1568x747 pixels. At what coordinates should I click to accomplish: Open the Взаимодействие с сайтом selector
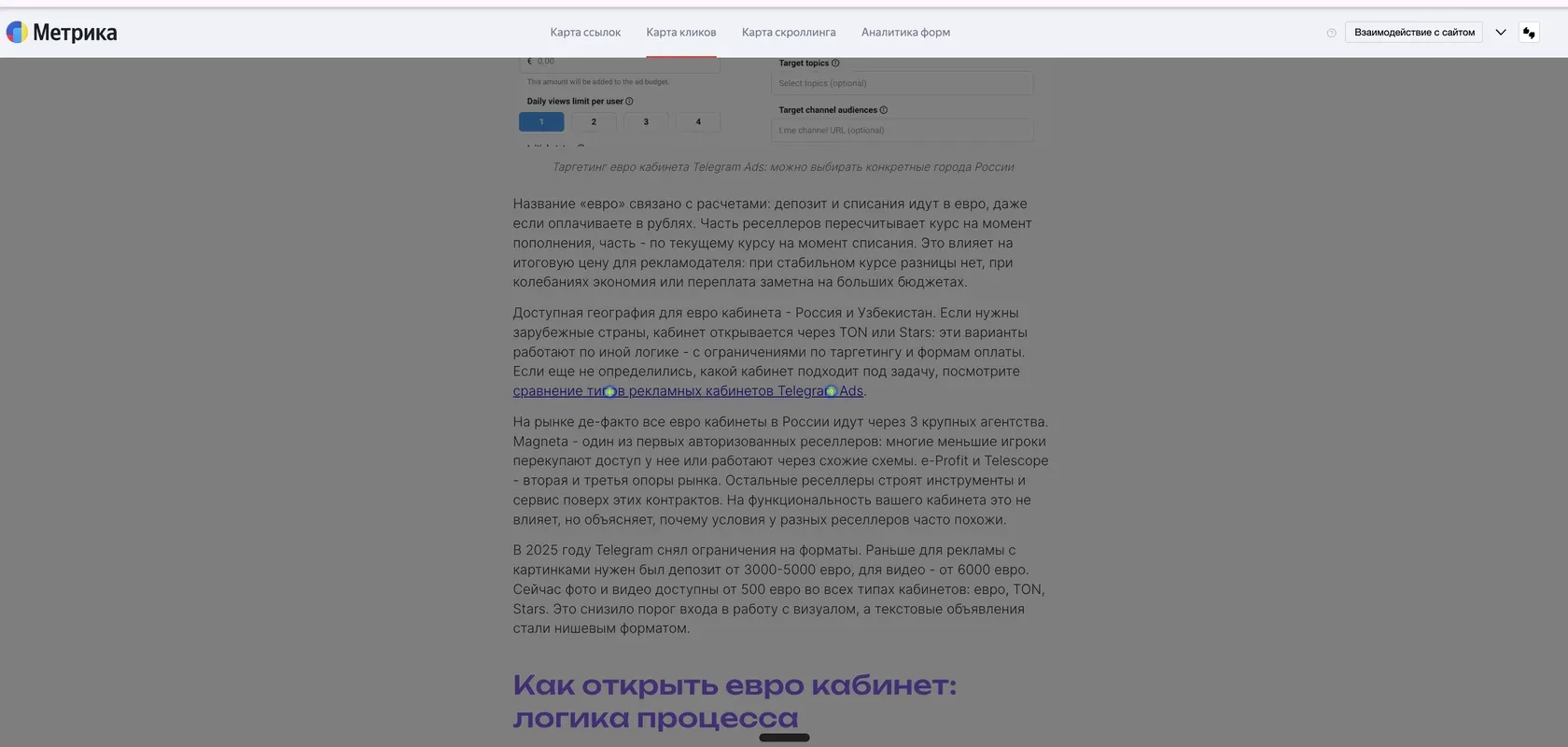pos(1414,33)
